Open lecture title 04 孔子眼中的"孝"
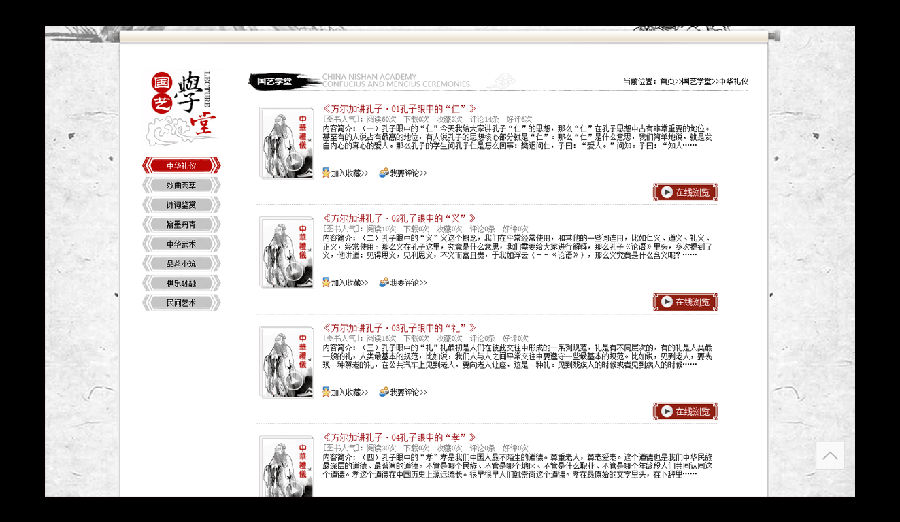Screen dimensions: 900x522 399,437
